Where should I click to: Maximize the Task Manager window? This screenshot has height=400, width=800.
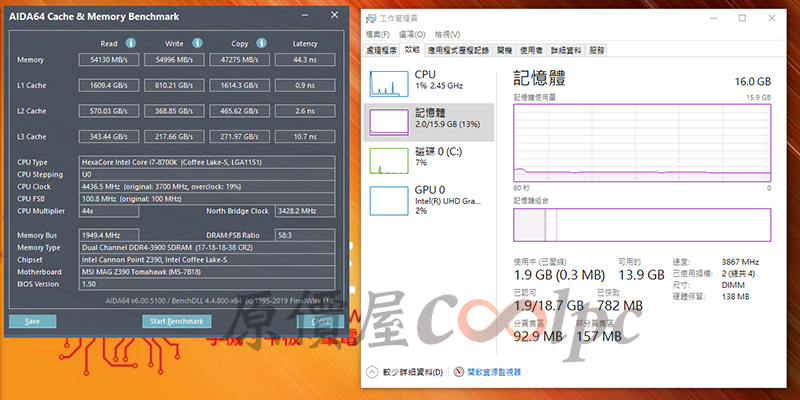742,18
